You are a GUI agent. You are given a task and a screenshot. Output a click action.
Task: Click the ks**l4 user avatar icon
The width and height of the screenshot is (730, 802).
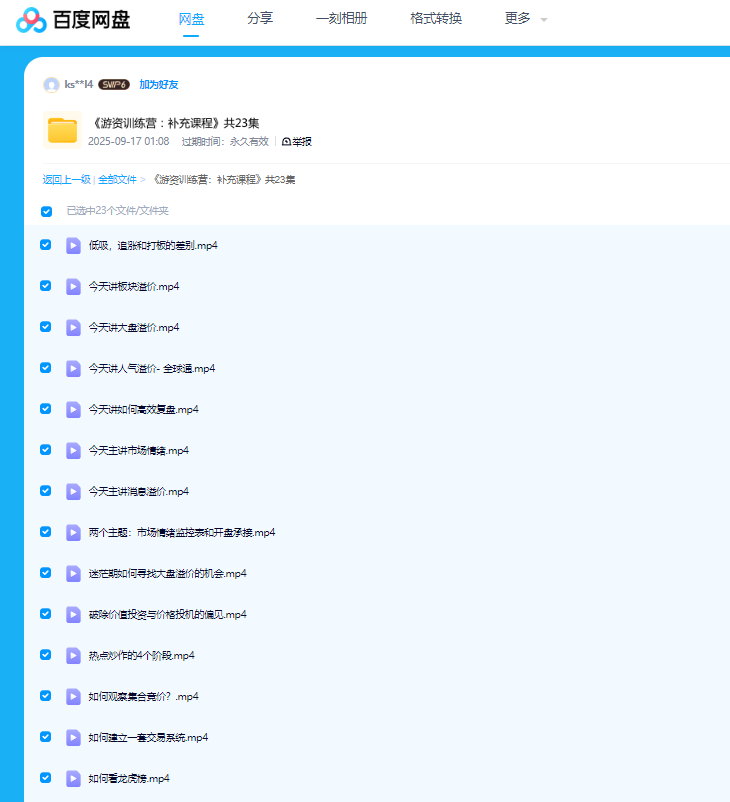tap(51, 85)
